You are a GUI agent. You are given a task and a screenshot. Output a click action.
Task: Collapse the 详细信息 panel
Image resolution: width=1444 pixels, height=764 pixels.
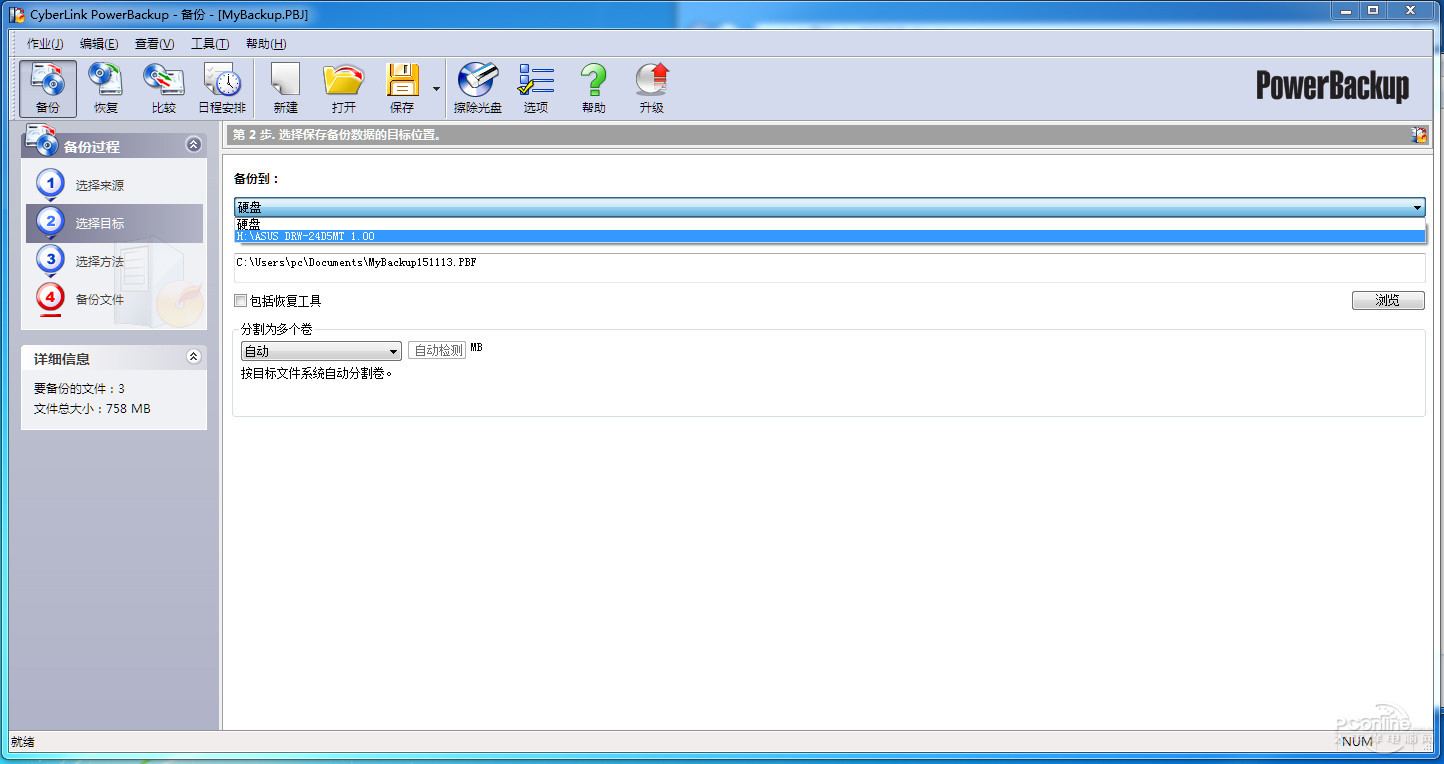pyautogui.click(x=194, y=357)
